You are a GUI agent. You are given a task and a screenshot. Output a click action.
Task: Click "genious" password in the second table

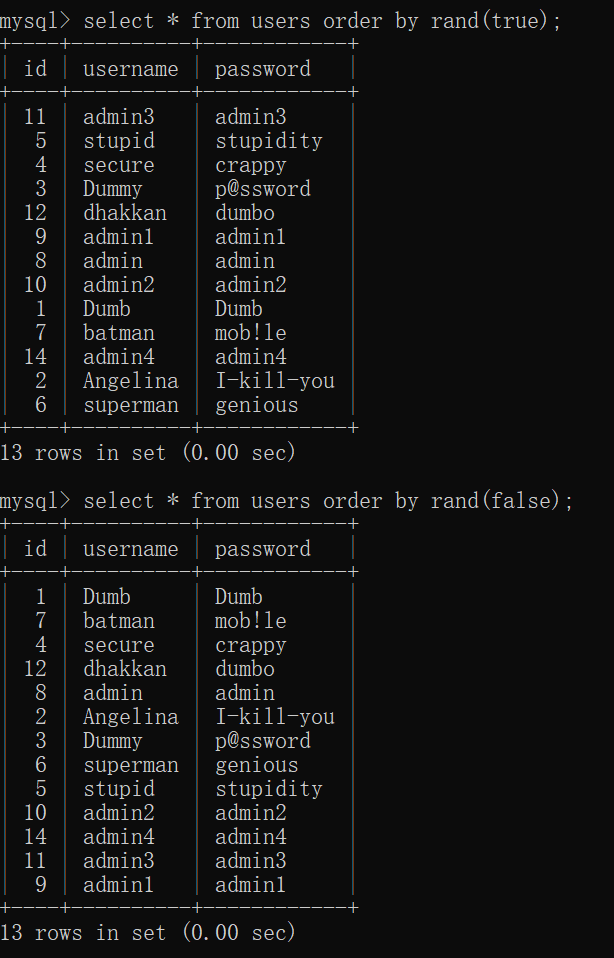[257, 765]
